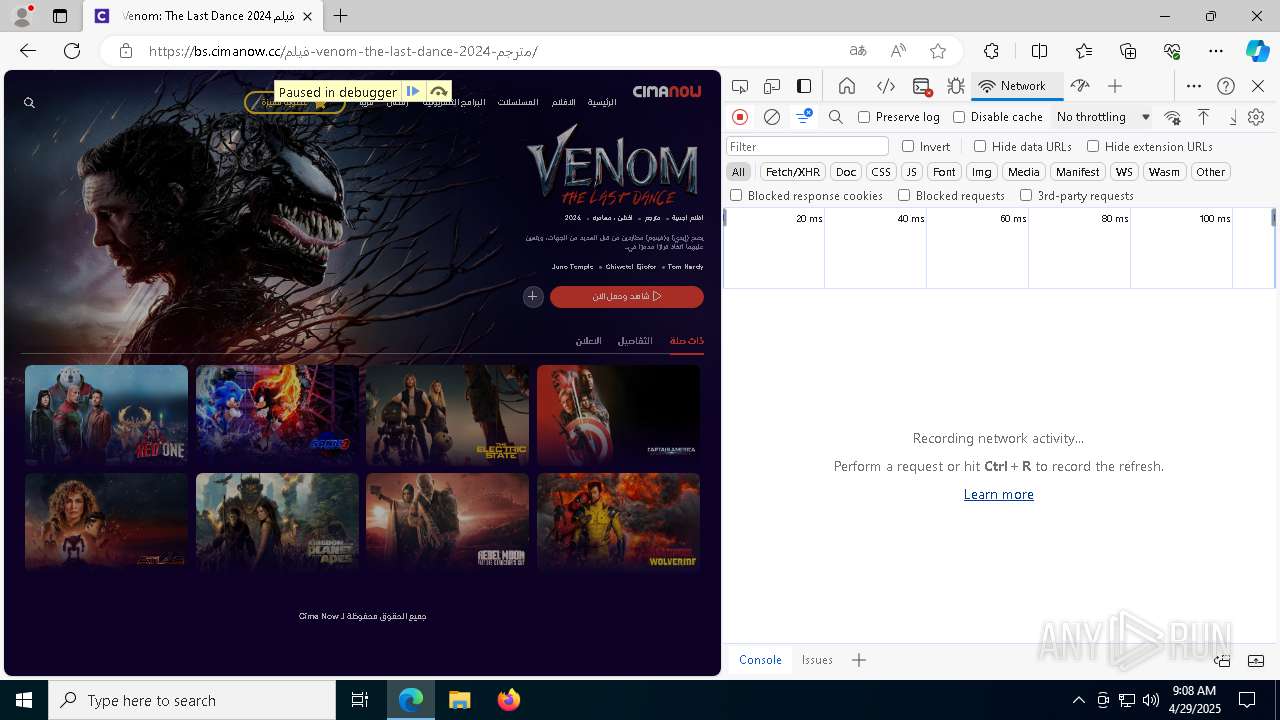Check Hide data URLs
The width and height of the screenshot is (1280, 720).
pyautogui.click(x=980, y=146)
